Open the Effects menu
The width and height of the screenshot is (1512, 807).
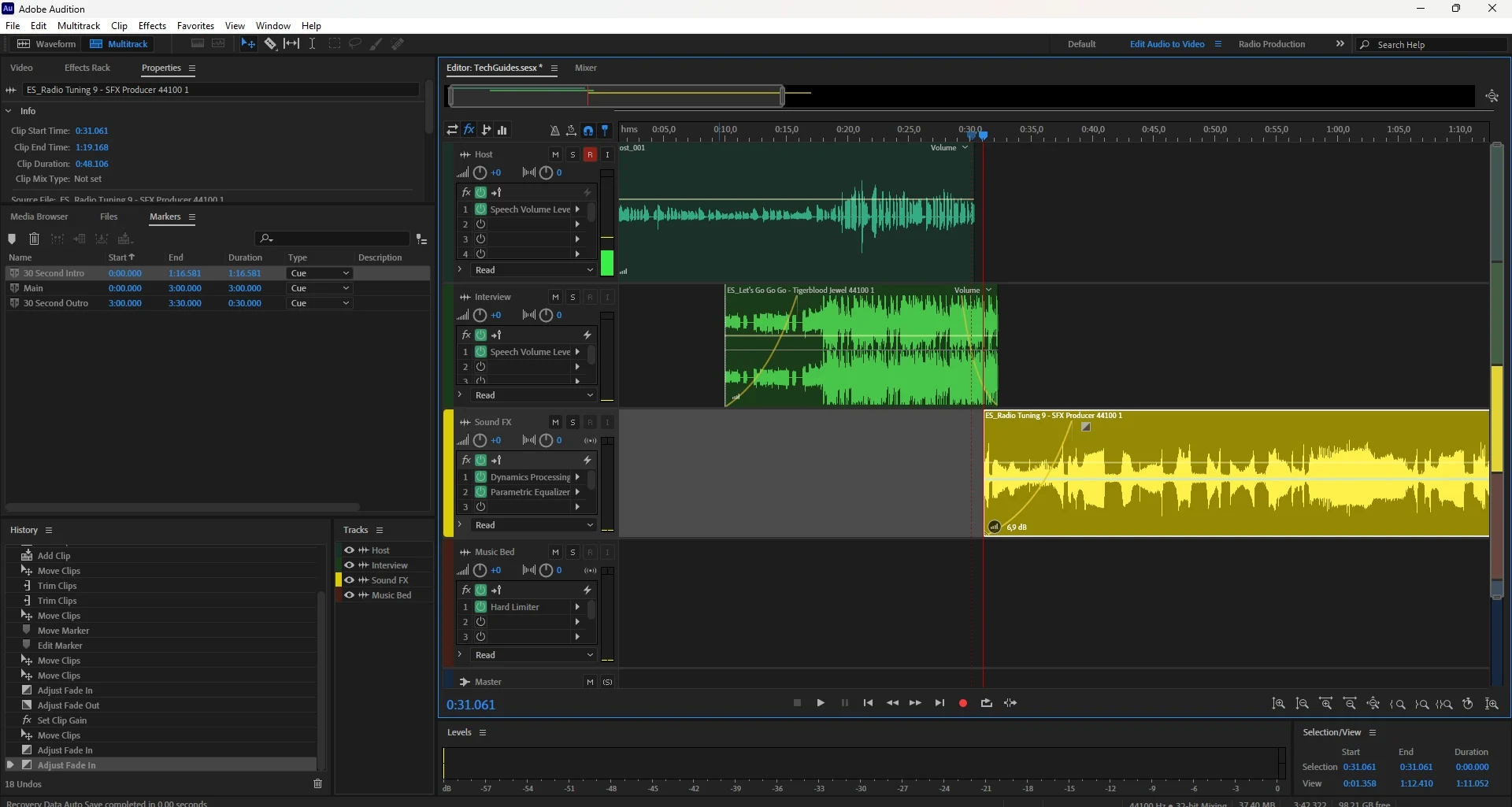(152, 26)
